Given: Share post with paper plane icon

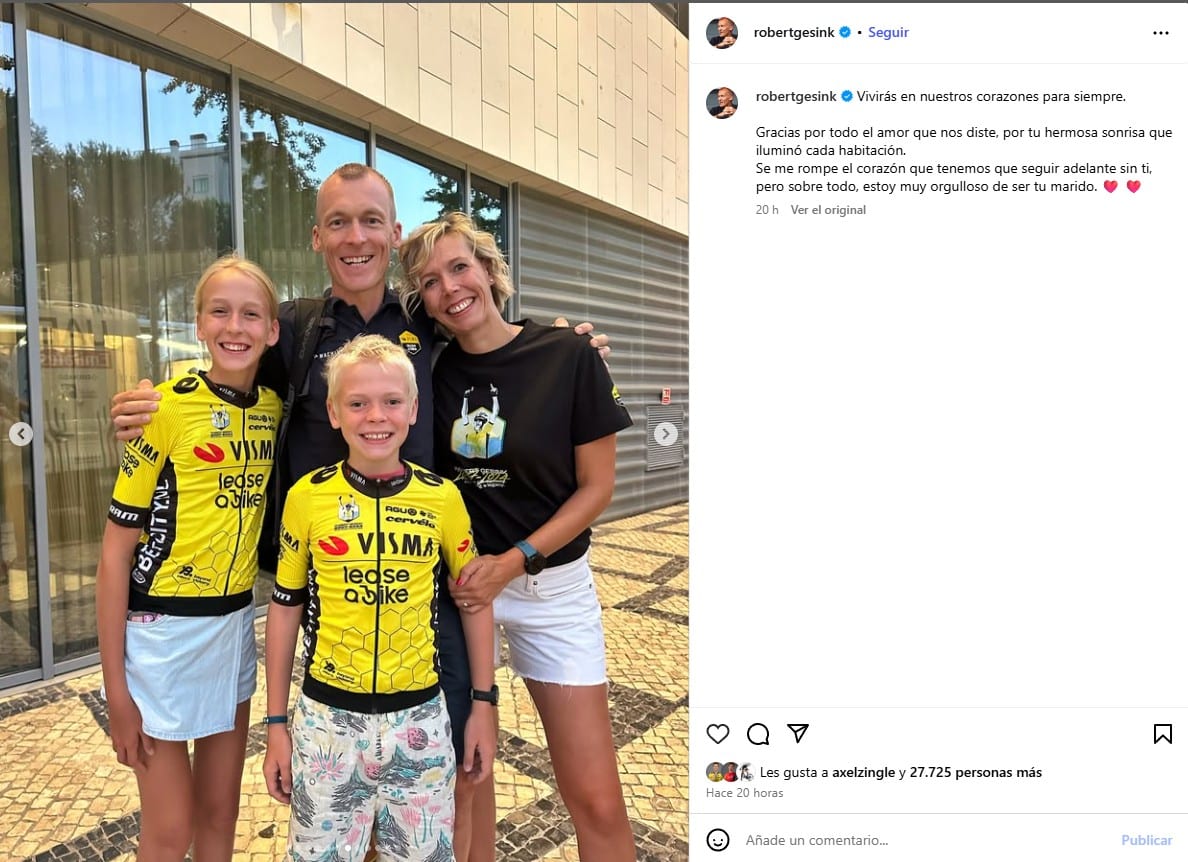Looking at the screenshot, I should pos(798,732).
